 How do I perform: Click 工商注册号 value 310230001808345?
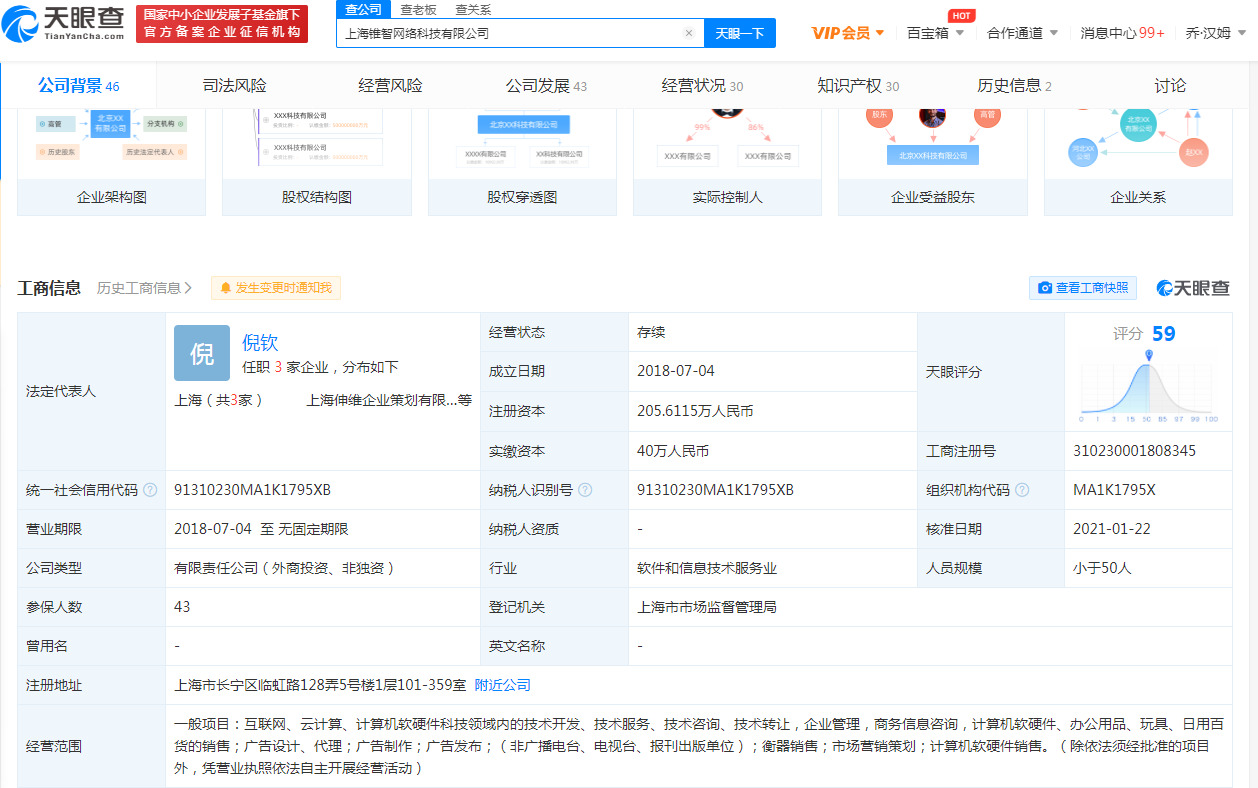click(x=1134, y=451)
